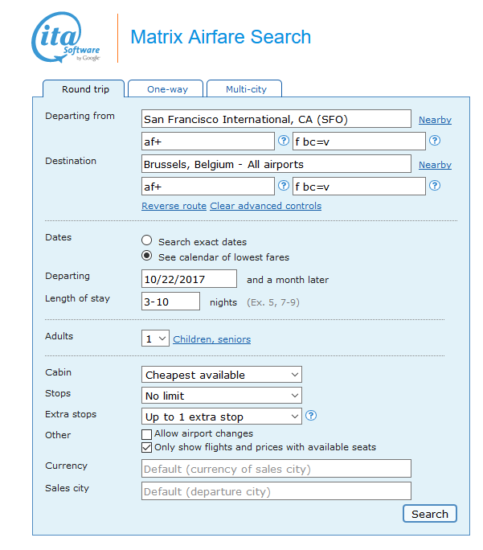Click Nearby link next to Departing from

coord(435,120)
